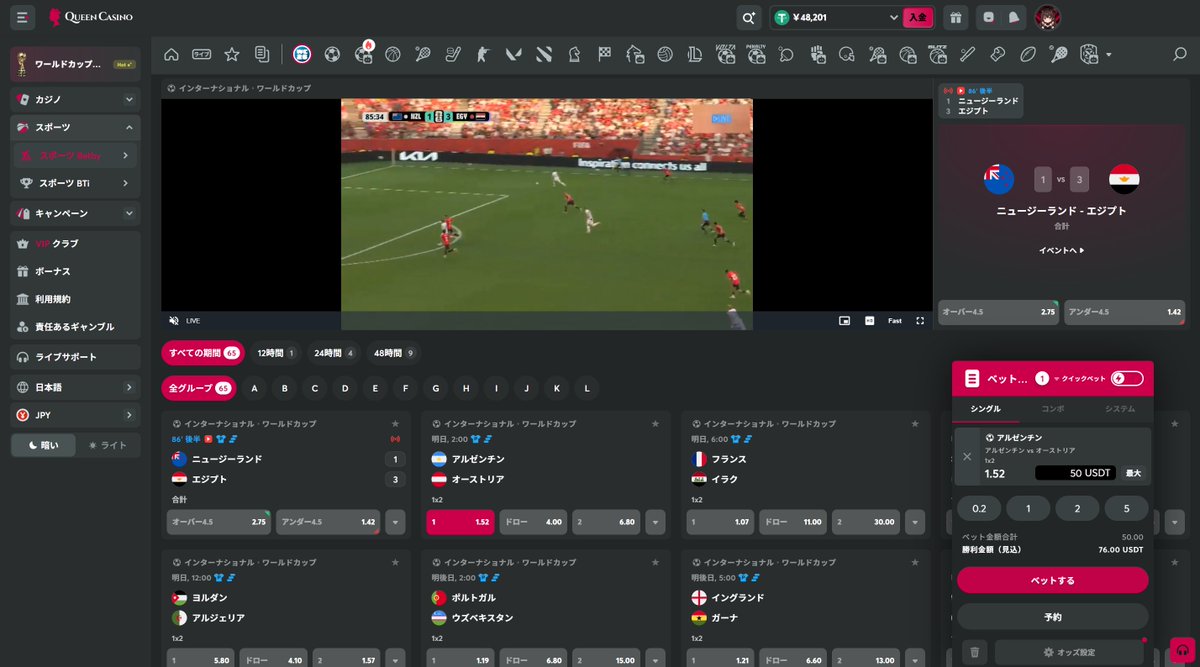Screen dimensions: 1200x667
Task: Confirm with the ベットする button
Action: (1052, 580)
